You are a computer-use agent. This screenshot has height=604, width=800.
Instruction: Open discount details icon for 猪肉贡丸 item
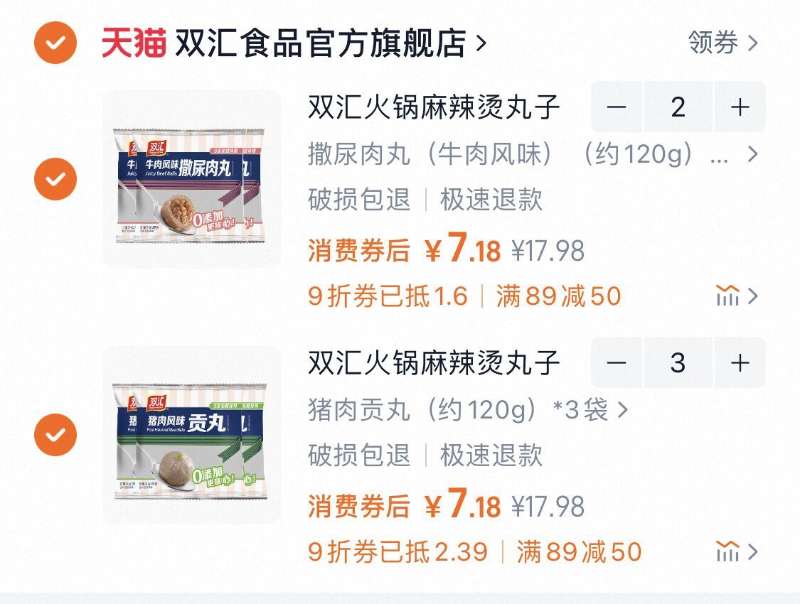737,551
